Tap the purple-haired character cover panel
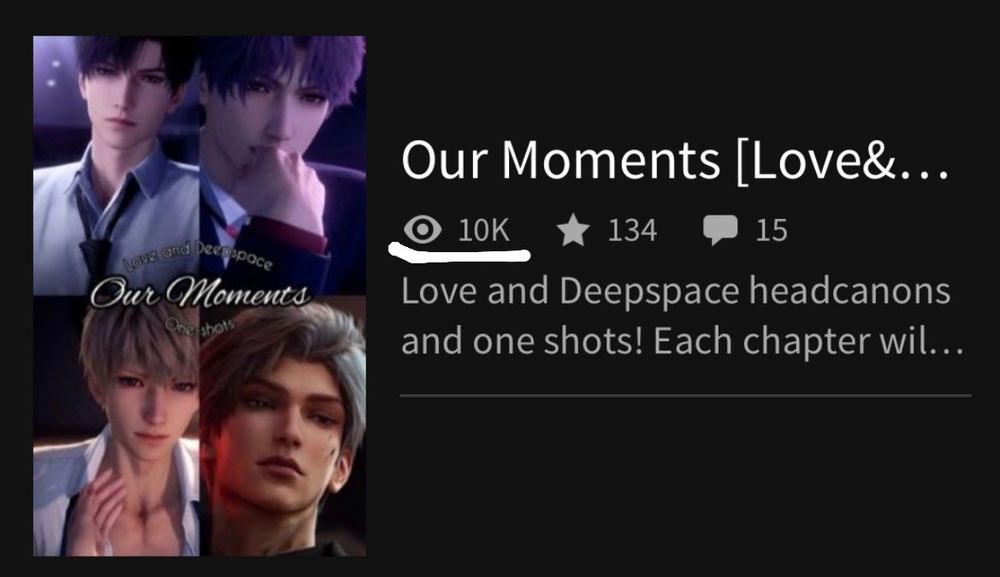 point(283,165)
